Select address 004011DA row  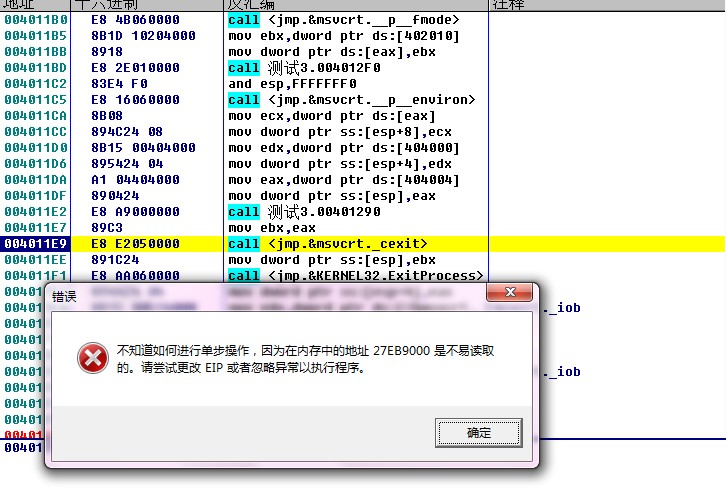(36, 180)
